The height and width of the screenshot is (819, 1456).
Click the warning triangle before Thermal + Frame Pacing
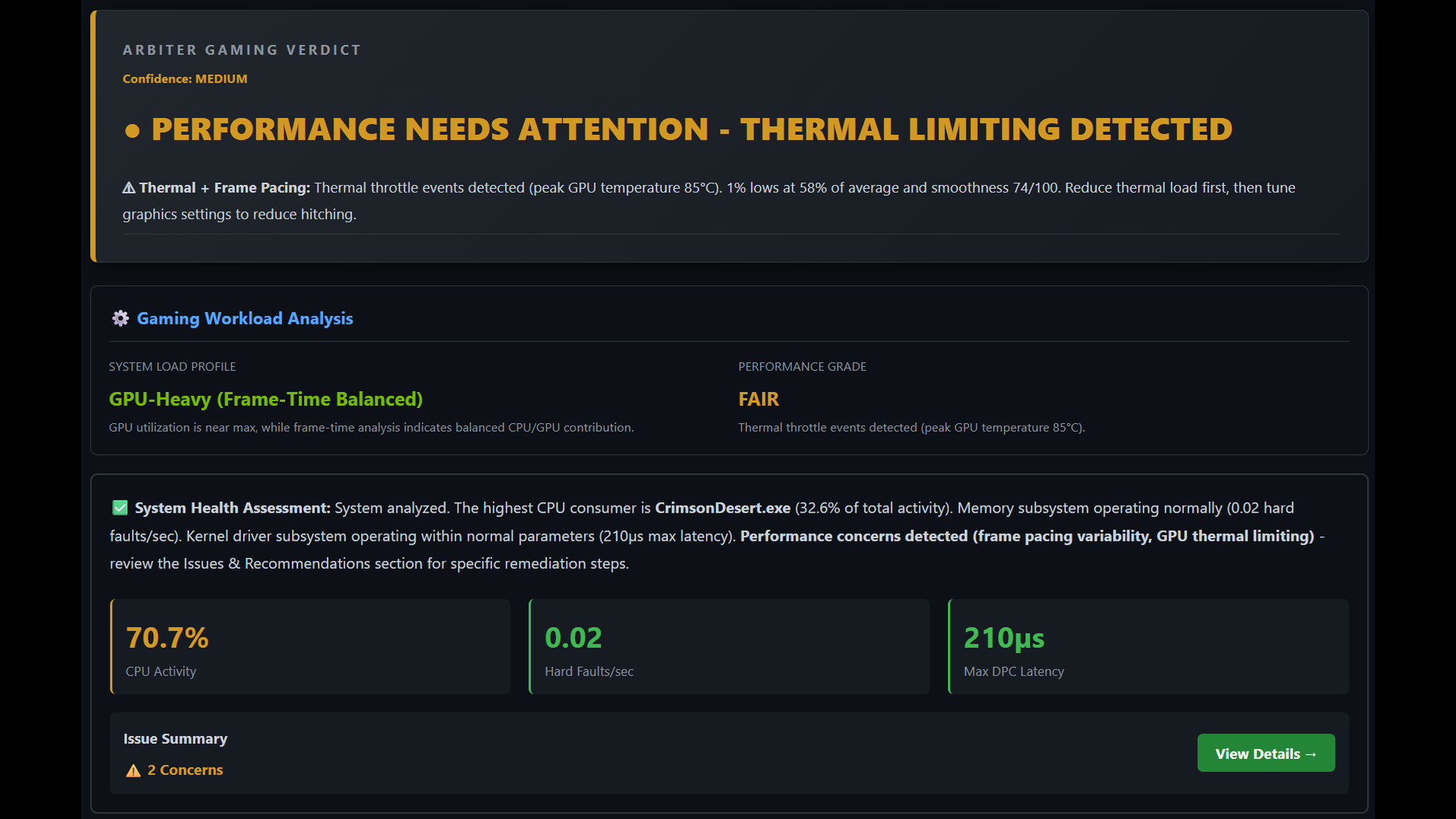[129, 188]
